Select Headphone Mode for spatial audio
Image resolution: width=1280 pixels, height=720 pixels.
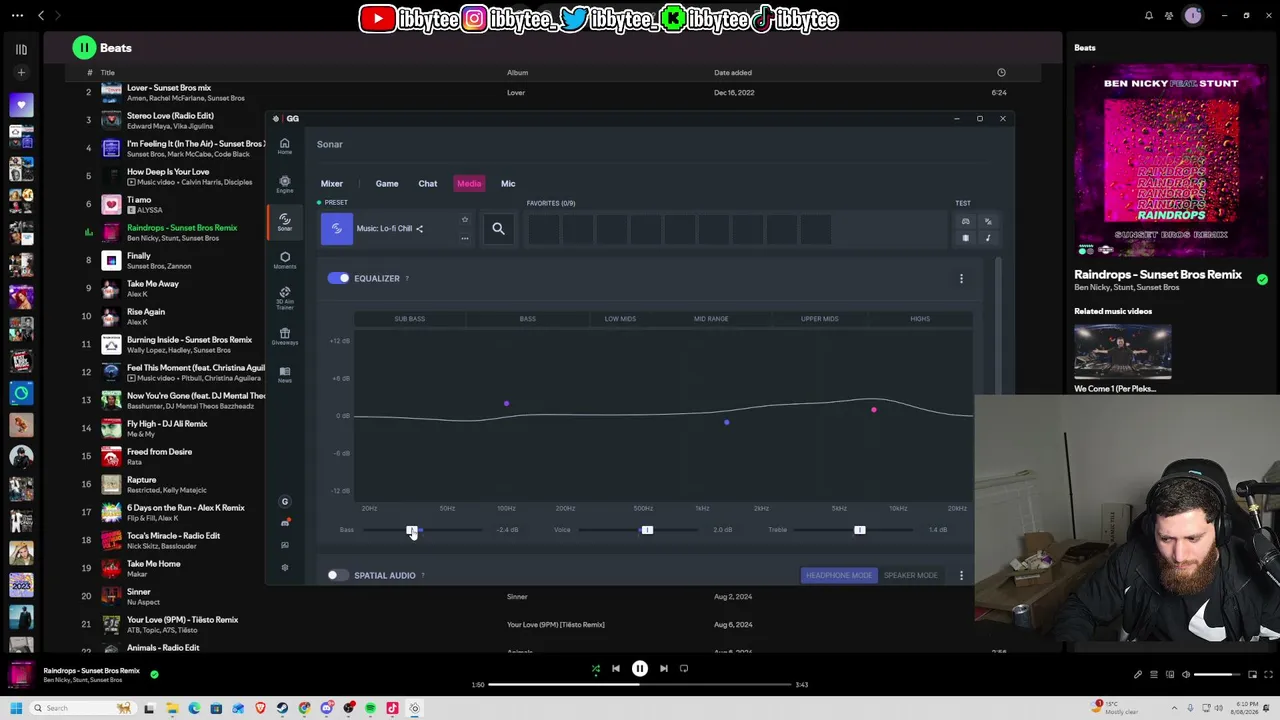click(839, 575)
